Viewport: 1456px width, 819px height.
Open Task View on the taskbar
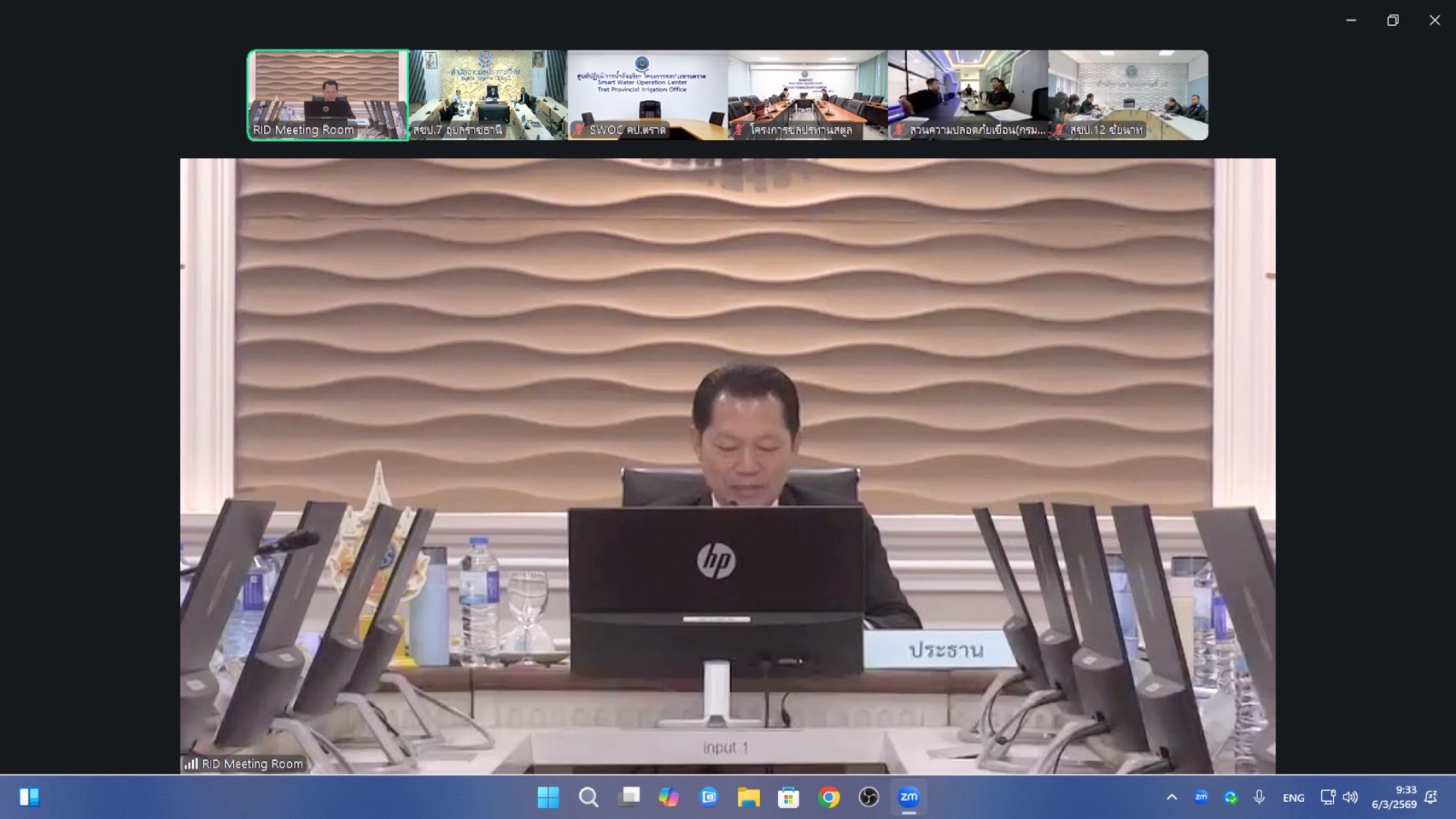(x=629, y=798)
